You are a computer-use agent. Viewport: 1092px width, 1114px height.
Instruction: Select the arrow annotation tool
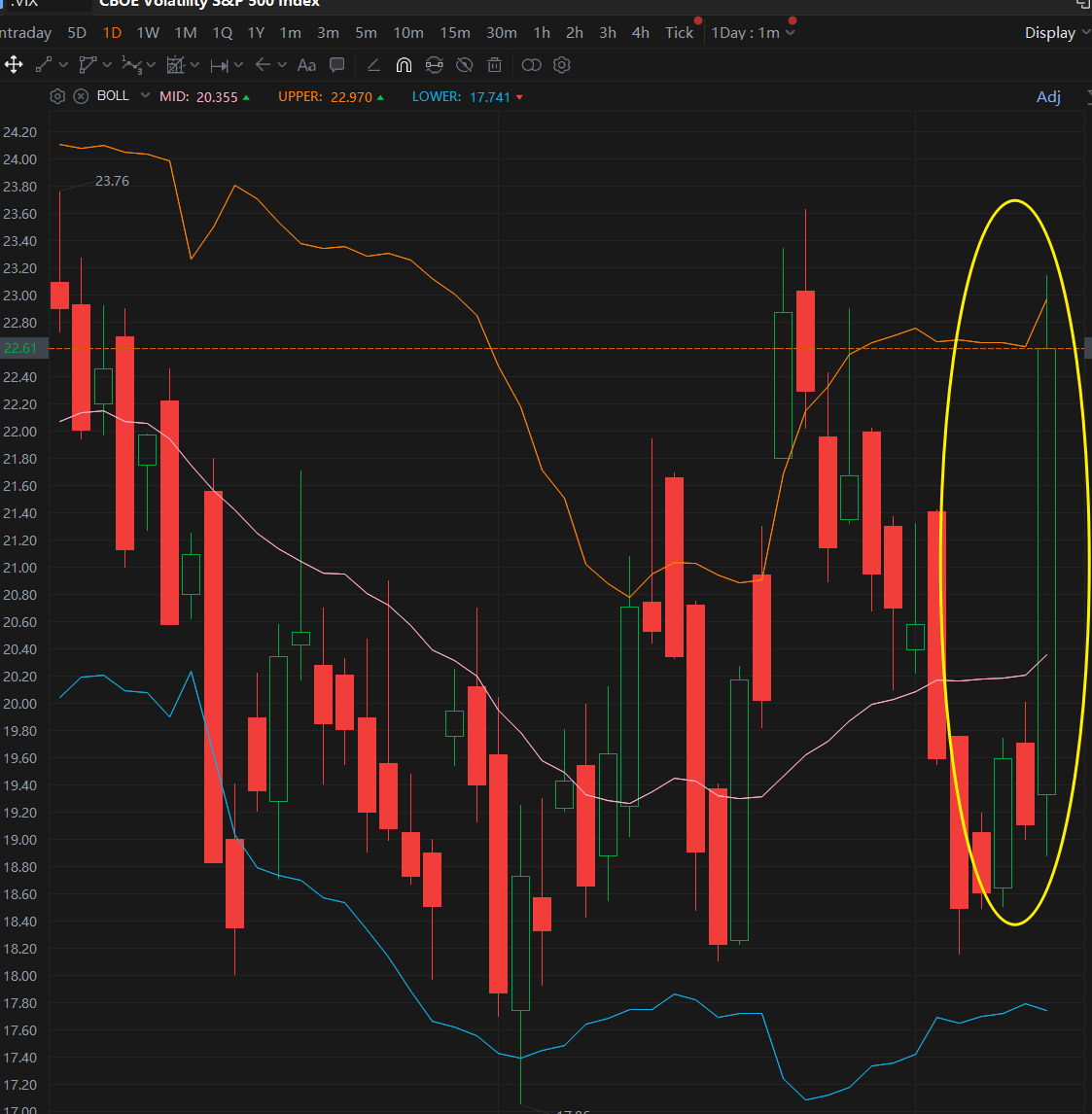tap(263, 65)
